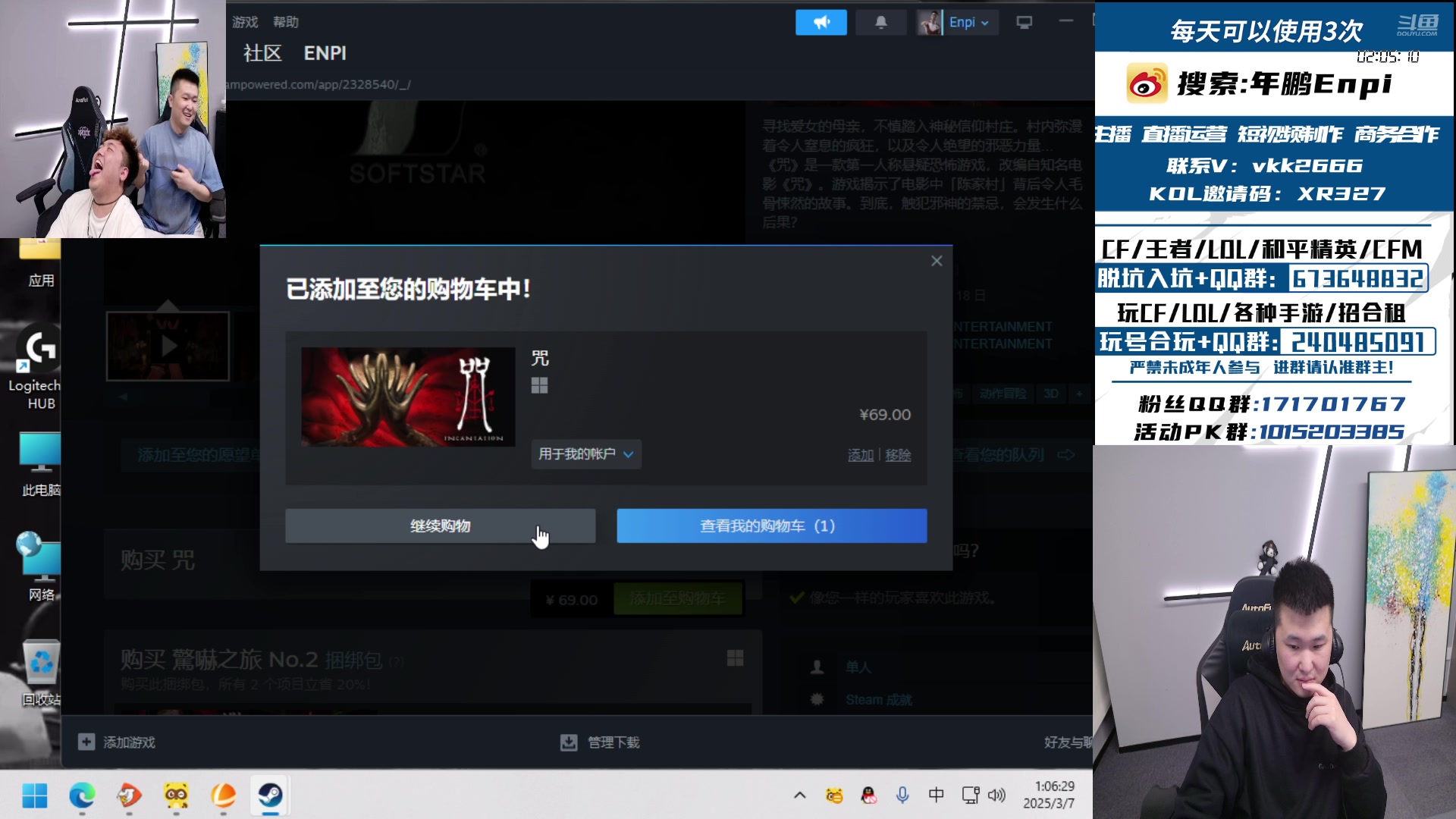
Task: Click the Big Picture monitor icon
Action: (x=1024, y=23)
